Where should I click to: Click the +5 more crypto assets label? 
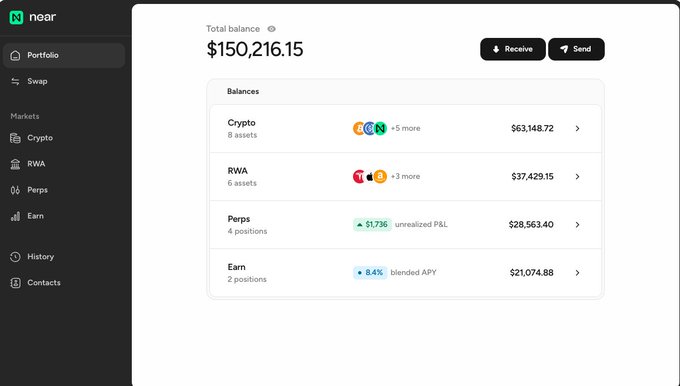pyautogui.click(x=405, y=128)
